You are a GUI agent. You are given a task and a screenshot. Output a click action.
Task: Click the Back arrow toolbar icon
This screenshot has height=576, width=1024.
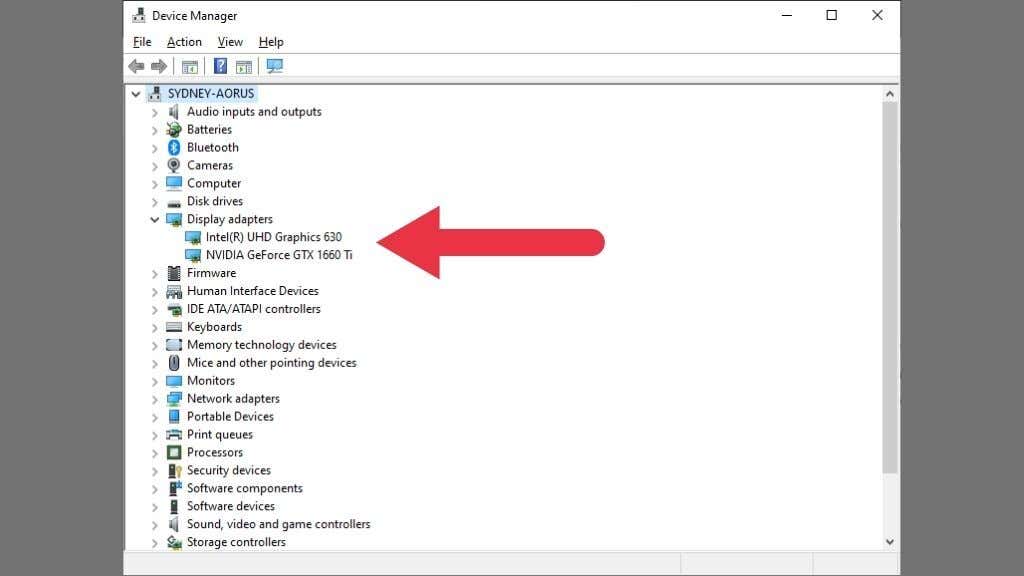[x=136, y=66]
